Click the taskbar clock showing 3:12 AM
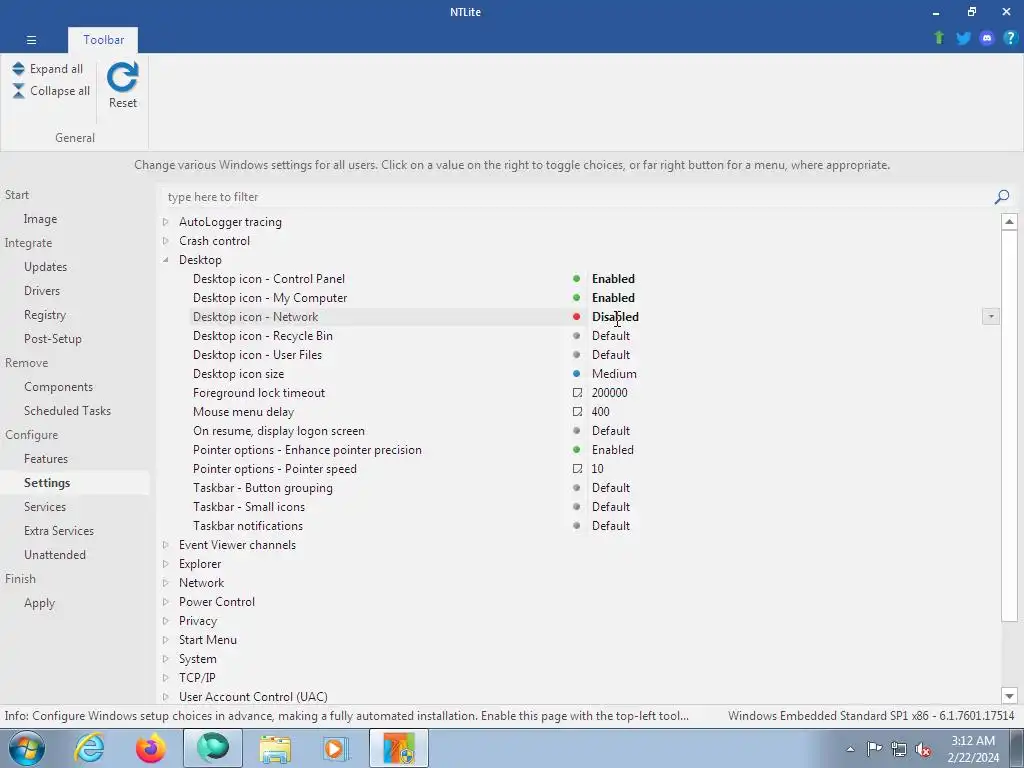 click(x=973, y=749)
